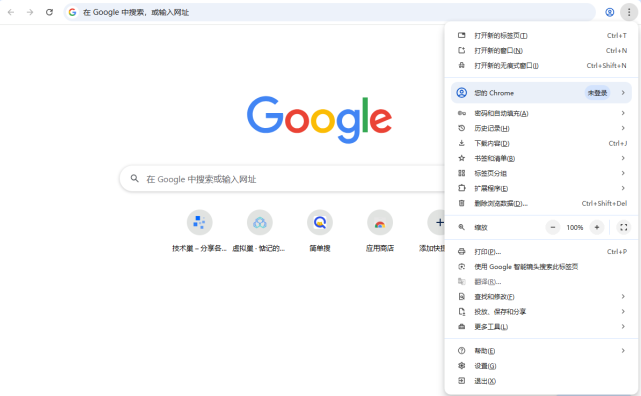Image resolution: width=641 pixels, height=396 pixels.
Task: Open the second shortcut tile with three circles
Action: click(x=260, y=223)
